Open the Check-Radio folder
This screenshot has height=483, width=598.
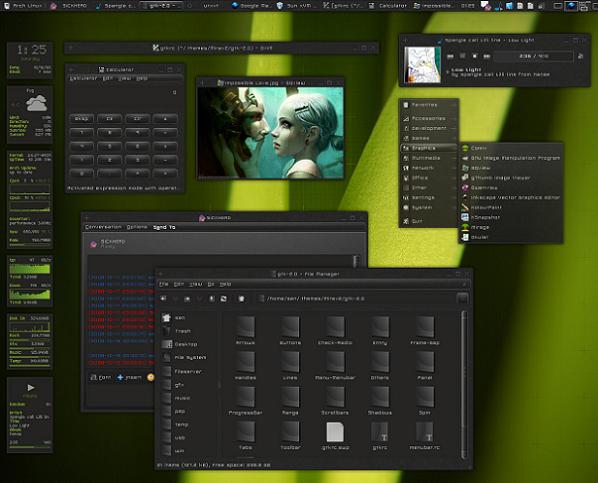coord(335,331)
